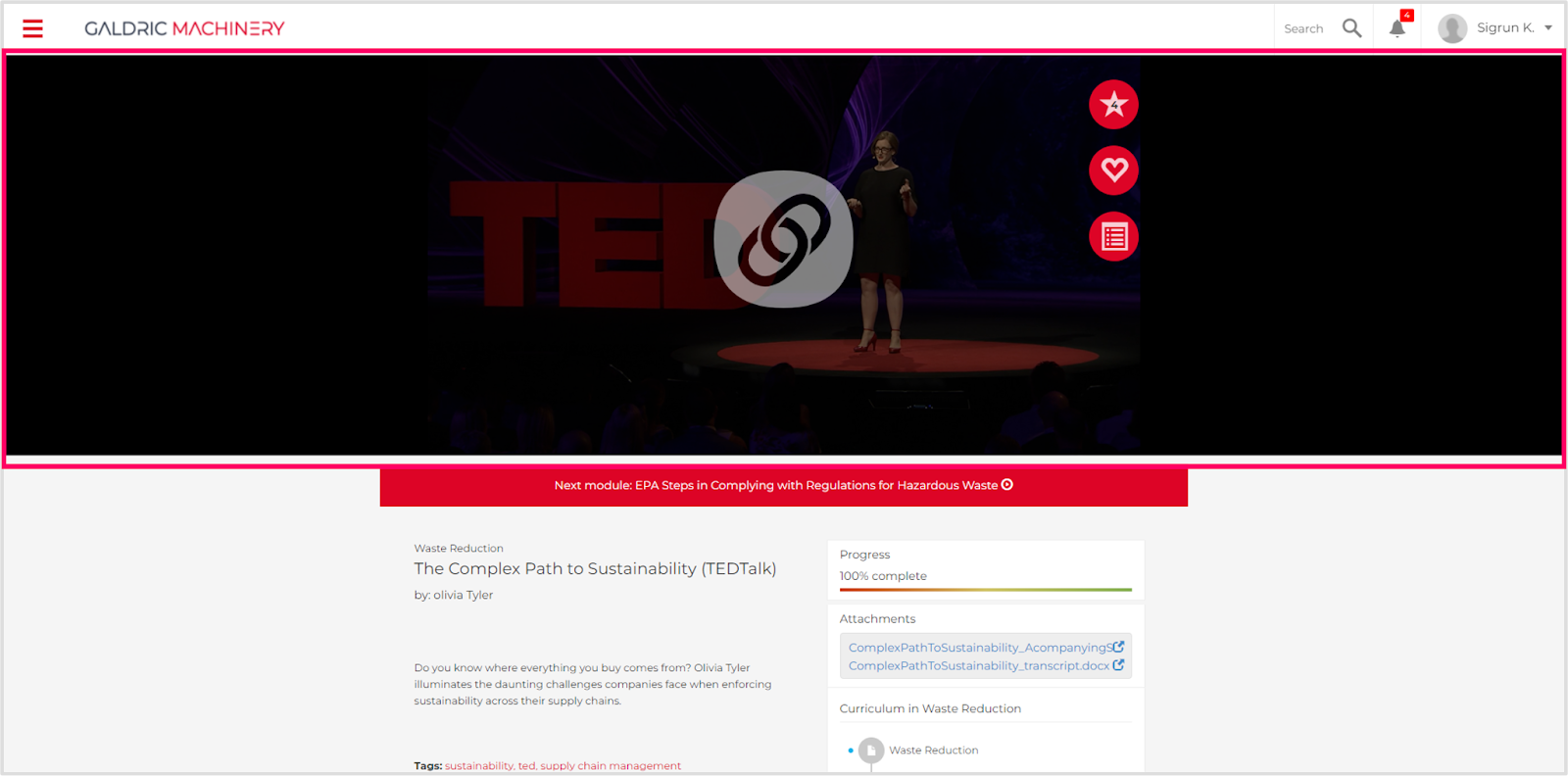The width and height of the screenshot is (1568, 776).
Task: Expand the Sigrun K. account dropdown
Action: (1548, 27)
